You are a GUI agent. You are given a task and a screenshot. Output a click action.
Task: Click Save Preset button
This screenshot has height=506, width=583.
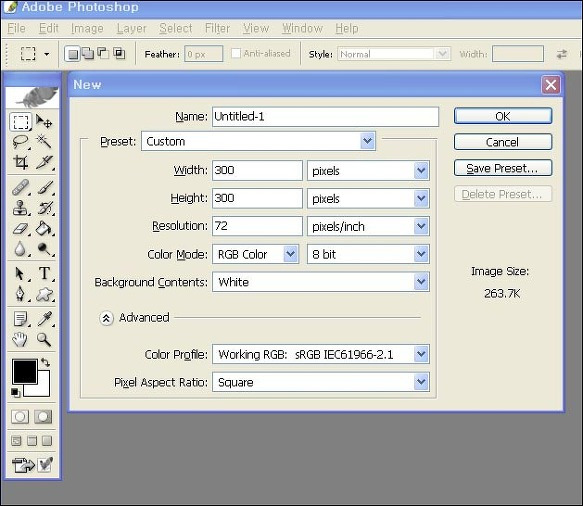(503, 168)
